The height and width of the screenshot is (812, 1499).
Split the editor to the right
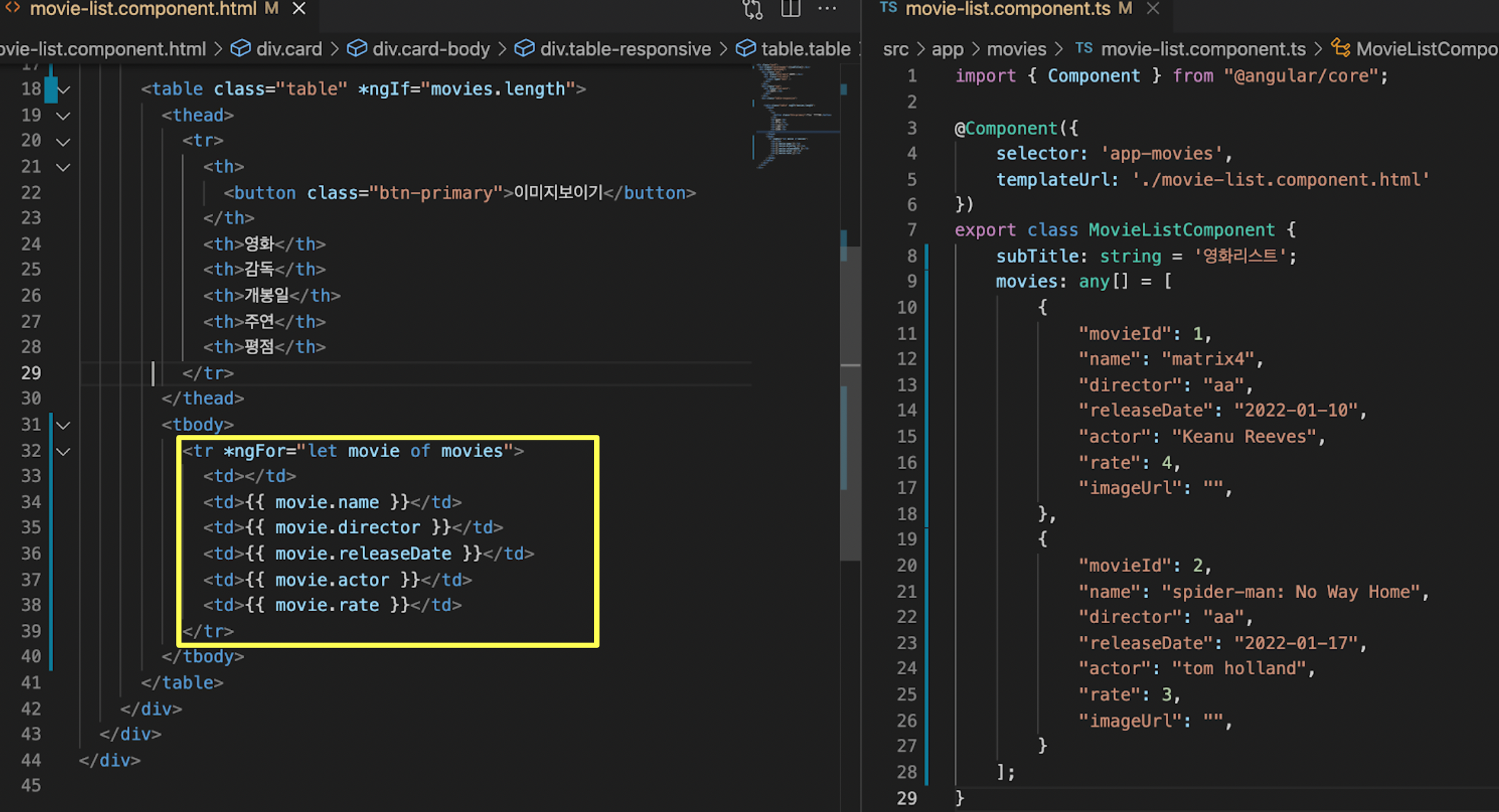coord(791,9)
